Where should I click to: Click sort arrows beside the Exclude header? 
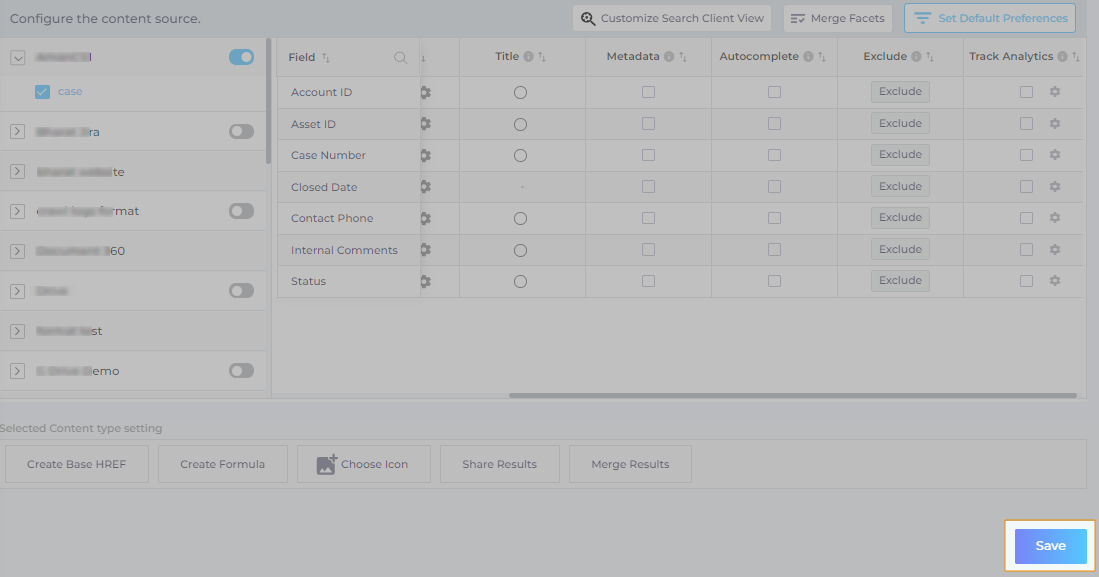coord(931,57)
